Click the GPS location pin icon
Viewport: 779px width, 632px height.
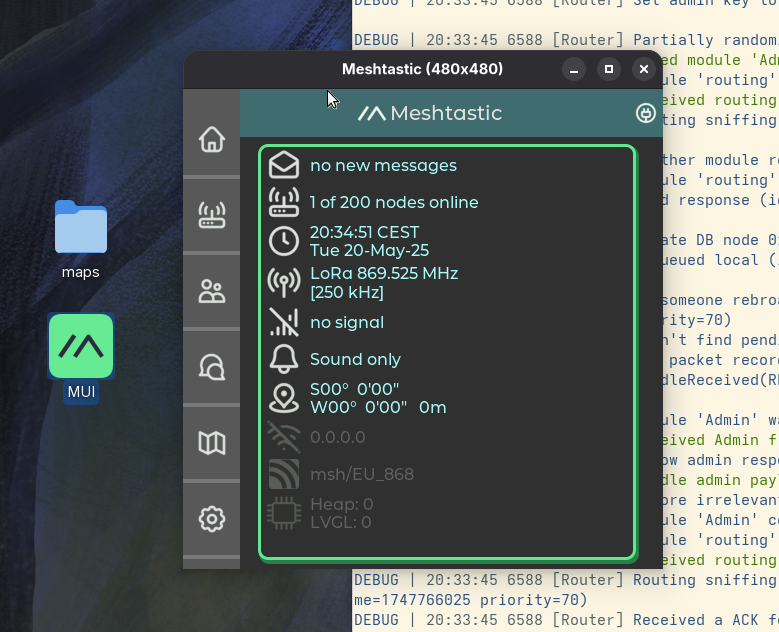pyautogui.click(x=284, y=398)
